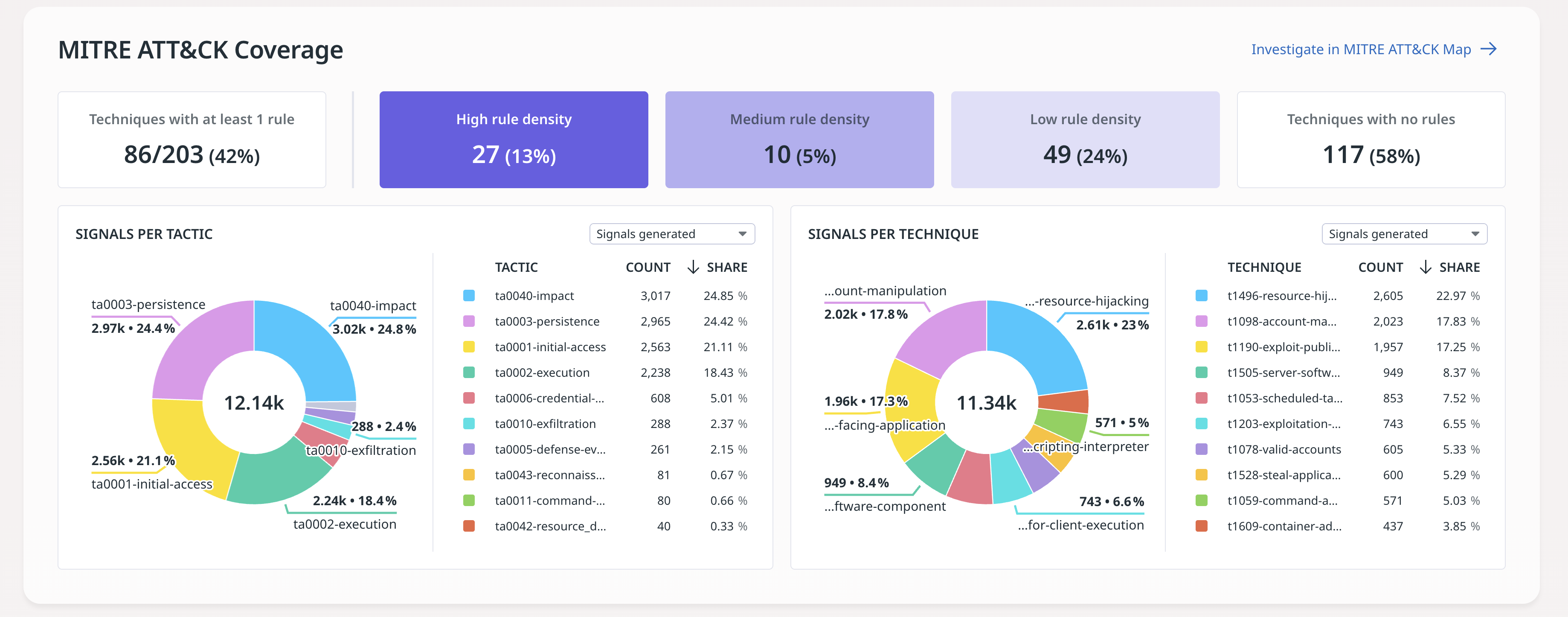This screenshot has height=617, width=1568.
Task: Select ta0040-impact row in tactic table
Action: coord(605,295)
